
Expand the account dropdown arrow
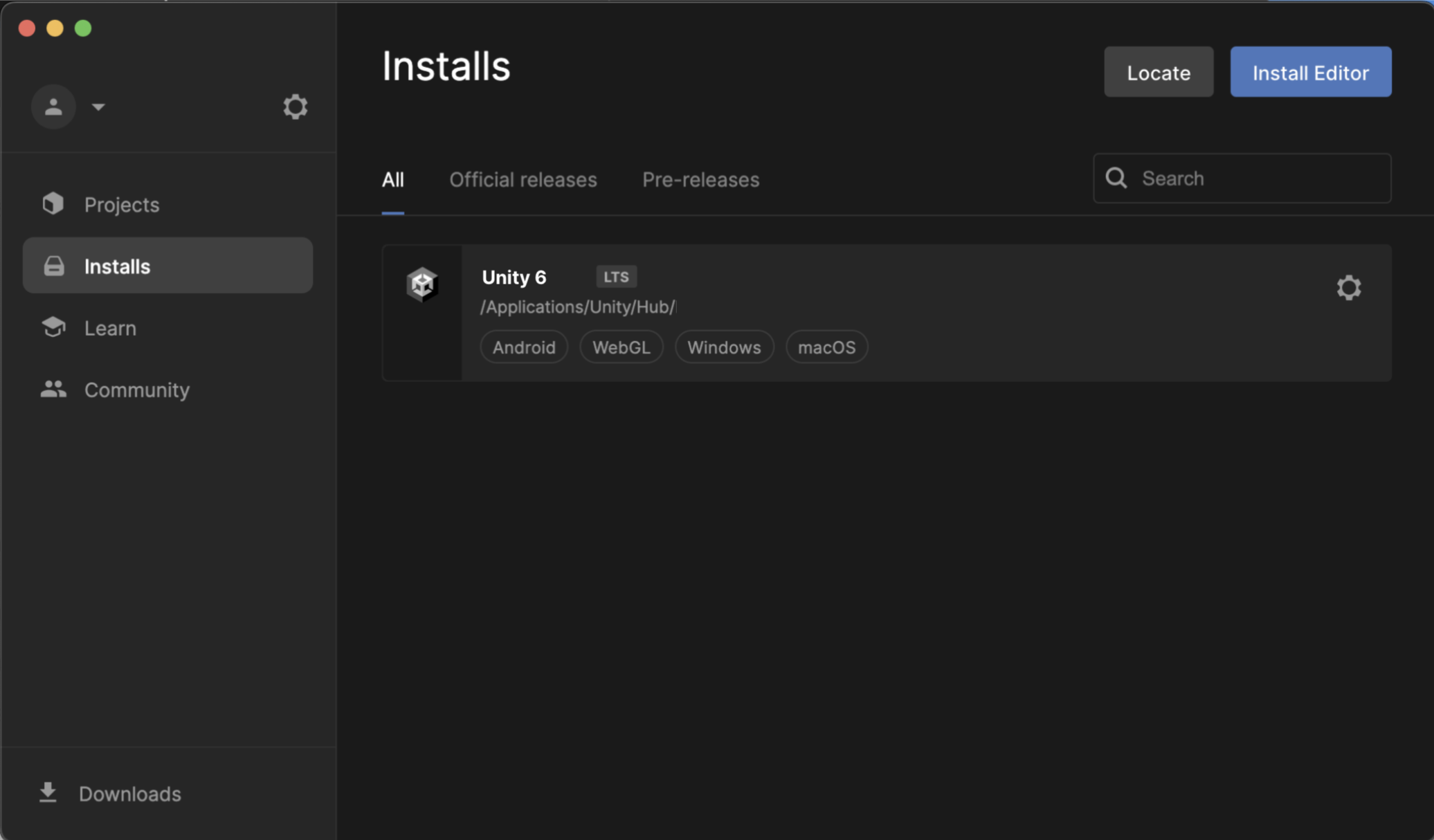tap(98, 107)
